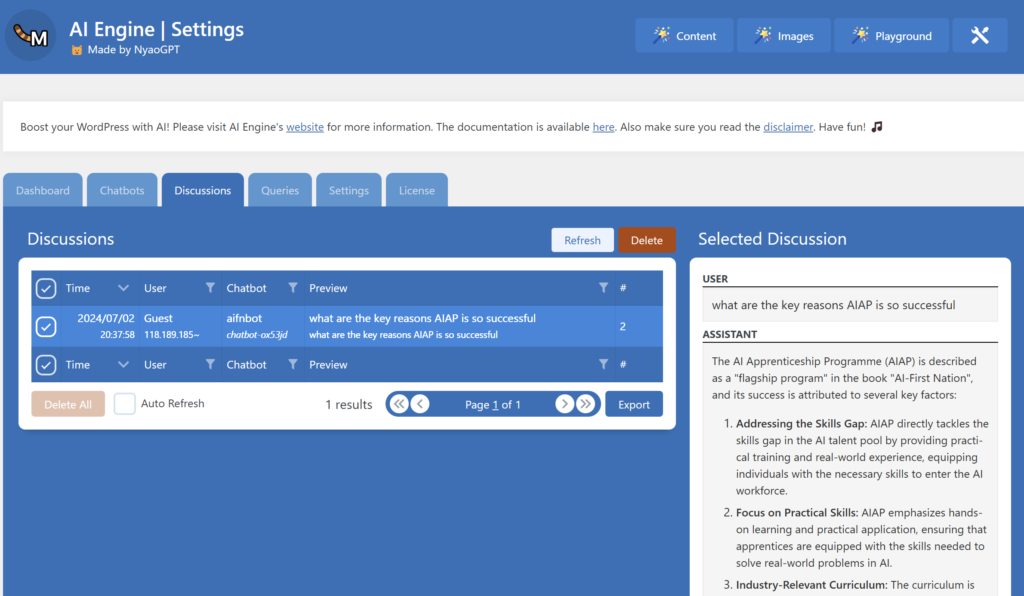The image size is (1024, 596).
Task: Click the AI Engine logo icon
Action: point(30,36)
